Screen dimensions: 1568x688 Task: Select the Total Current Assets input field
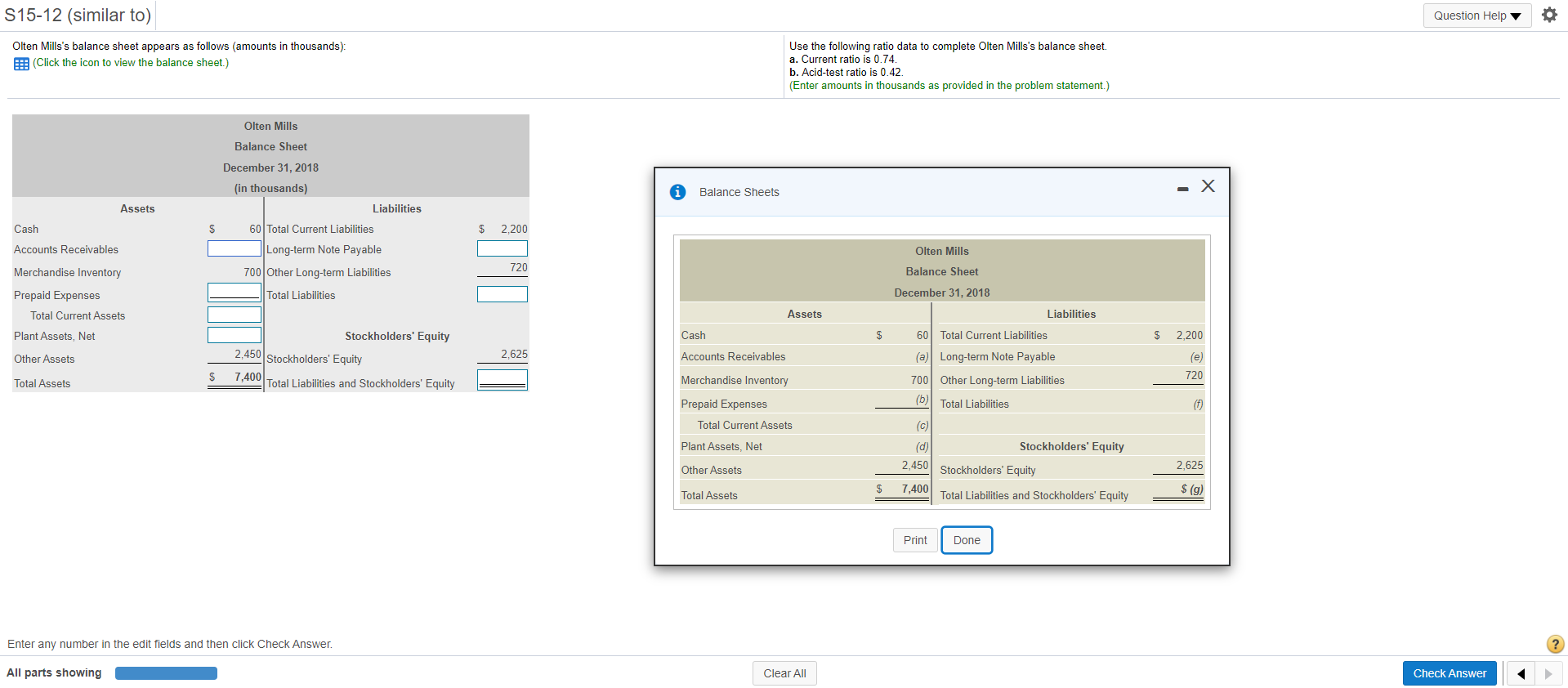coord(235,315)
